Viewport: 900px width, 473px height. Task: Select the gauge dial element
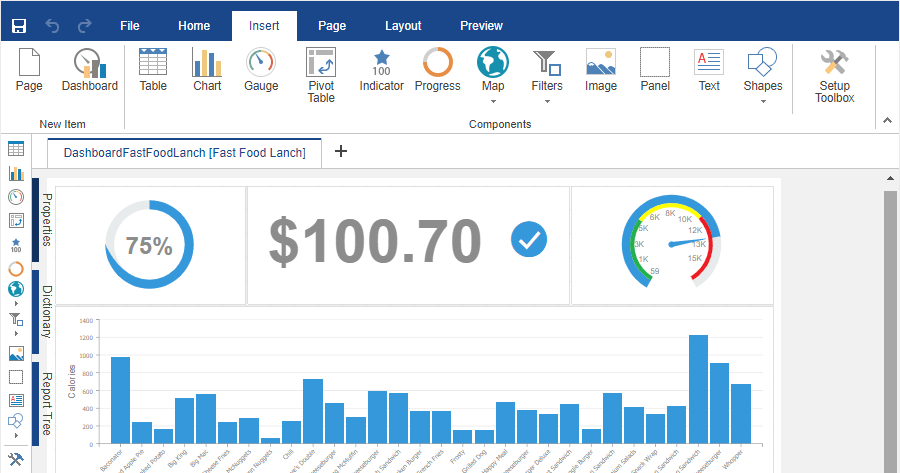click(x=672, y=242)
